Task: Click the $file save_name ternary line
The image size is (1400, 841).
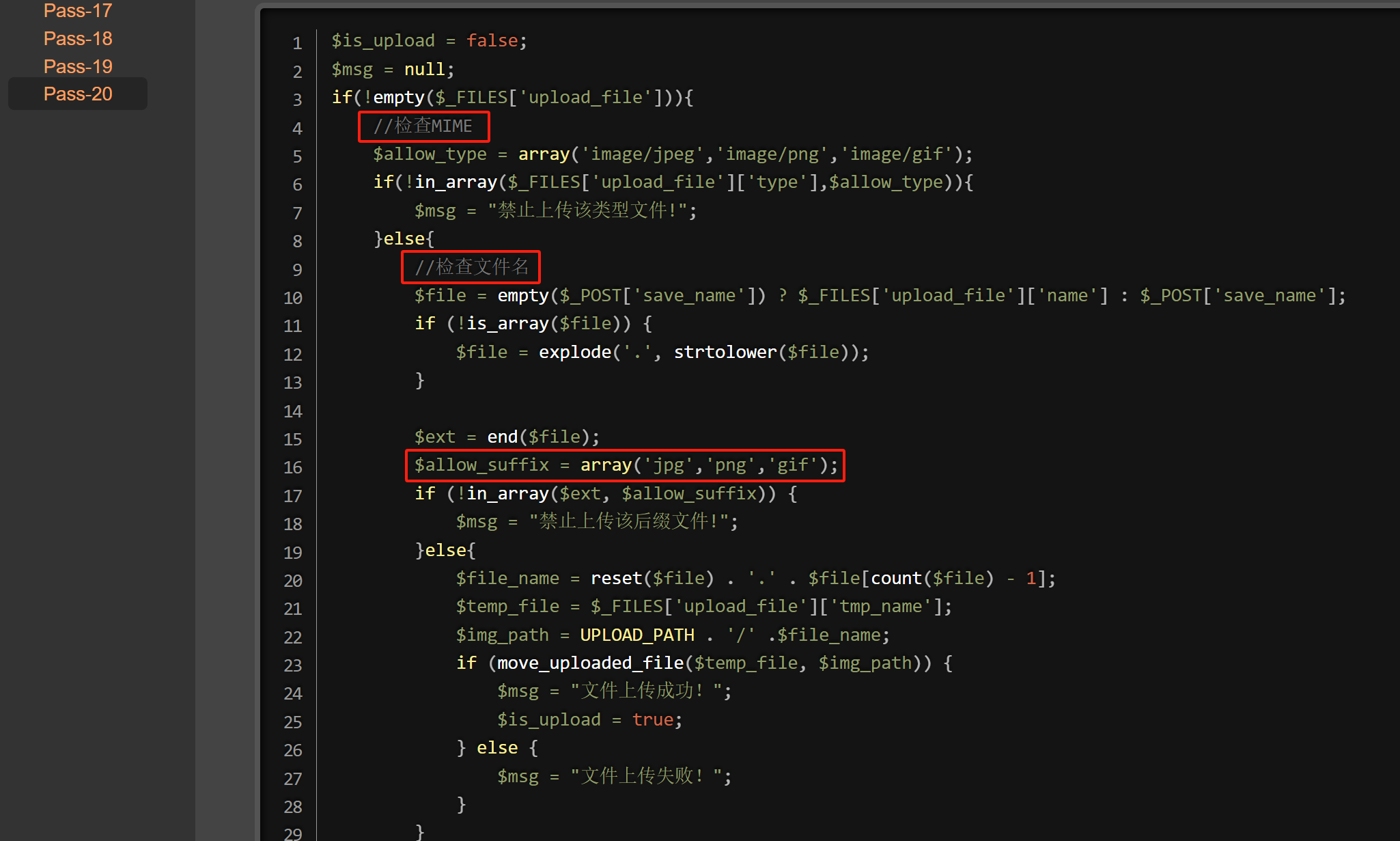Action: point(879,296)
